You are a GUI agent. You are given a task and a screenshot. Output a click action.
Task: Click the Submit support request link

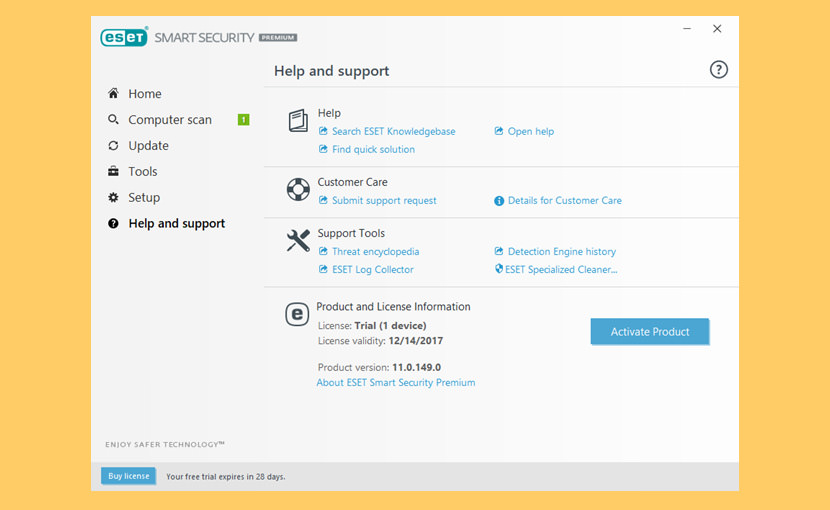[384, 200]
